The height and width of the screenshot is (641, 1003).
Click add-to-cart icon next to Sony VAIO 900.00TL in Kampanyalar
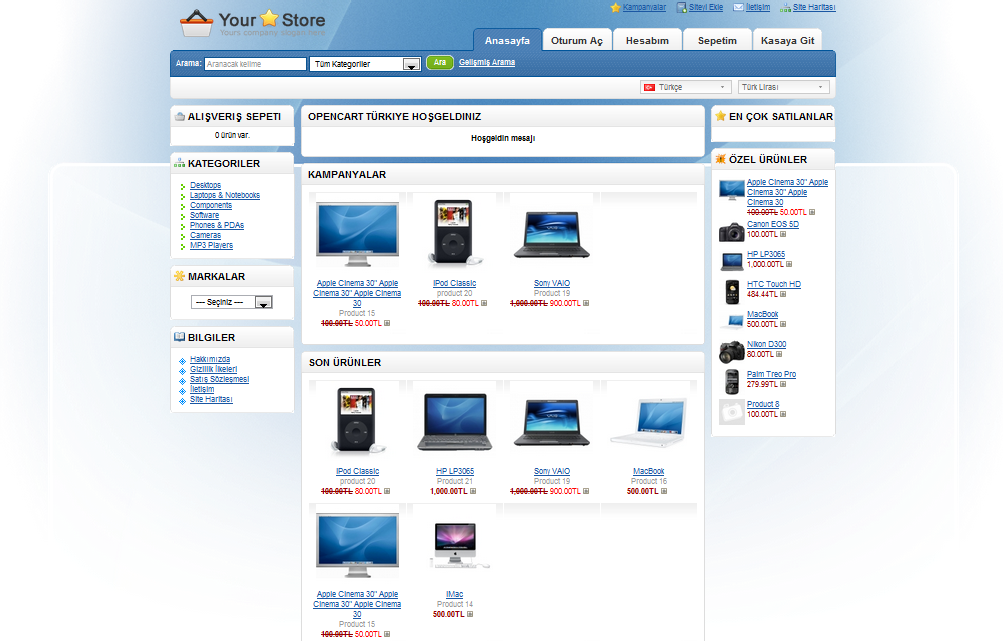pos(586,303)
